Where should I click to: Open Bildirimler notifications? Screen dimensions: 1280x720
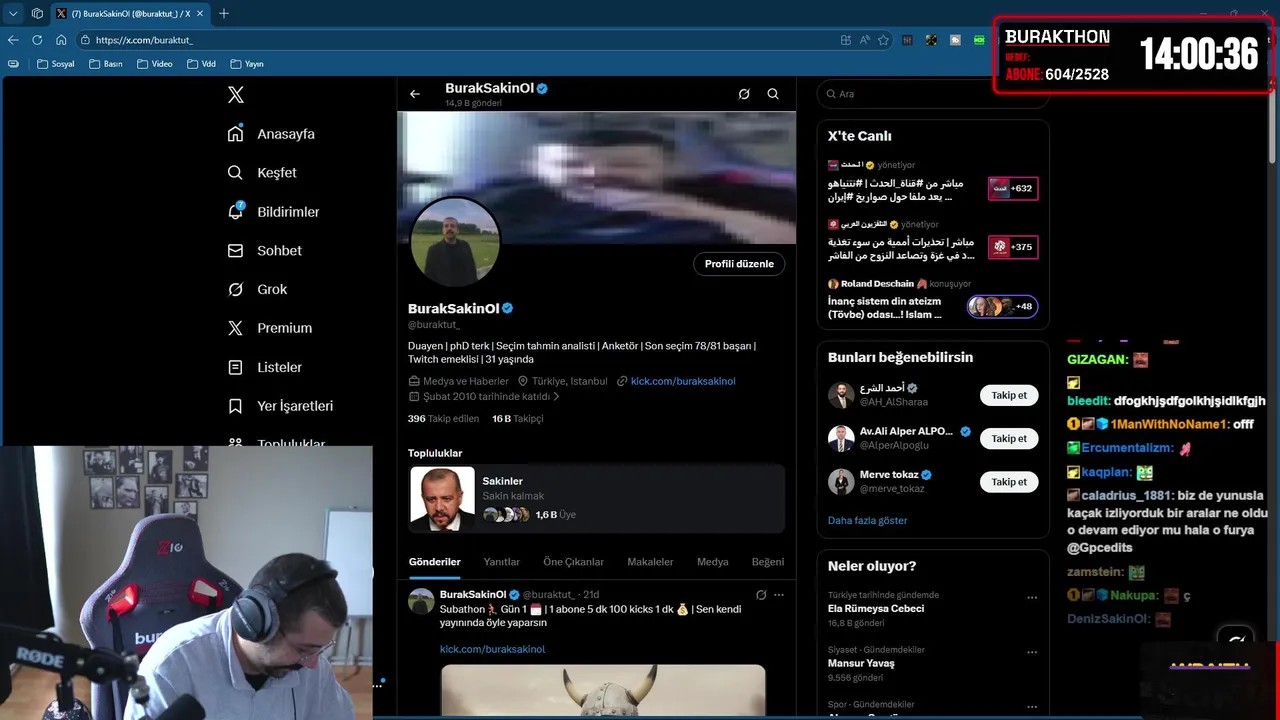[x=273, y=212]
